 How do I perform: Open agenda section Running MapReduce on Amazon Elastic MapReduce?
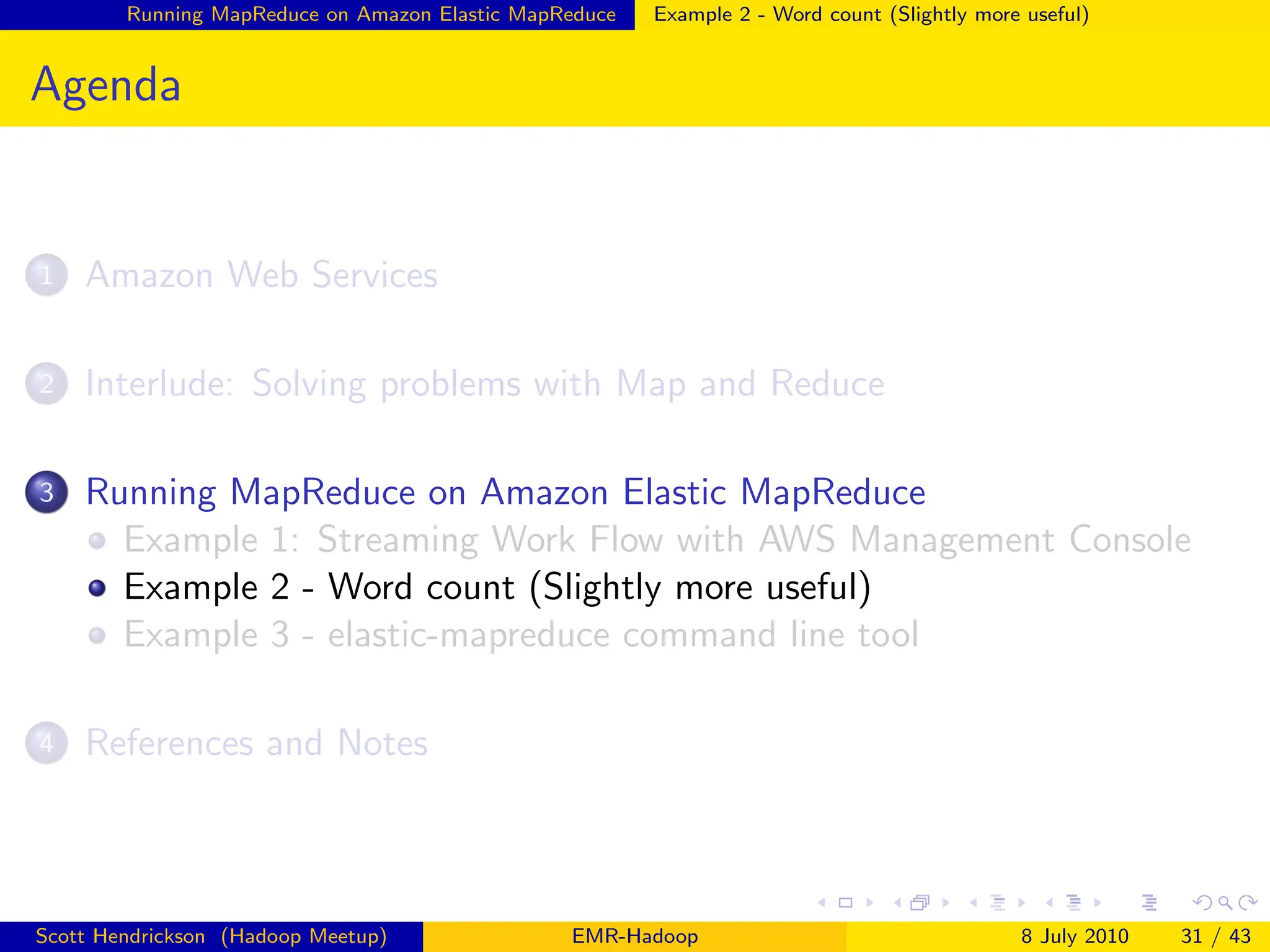click(x=505, y=492)
